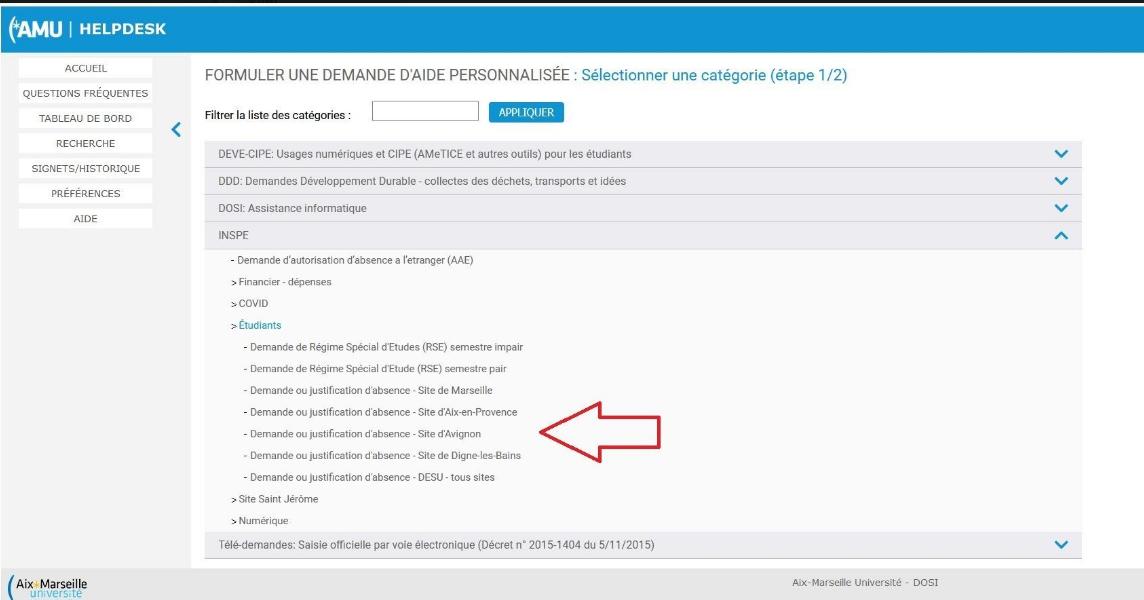Go to TABLEAU DE BORD
Image resolution: width=1144 pixels, height=600 pixels.
click(x=86, y=118)
